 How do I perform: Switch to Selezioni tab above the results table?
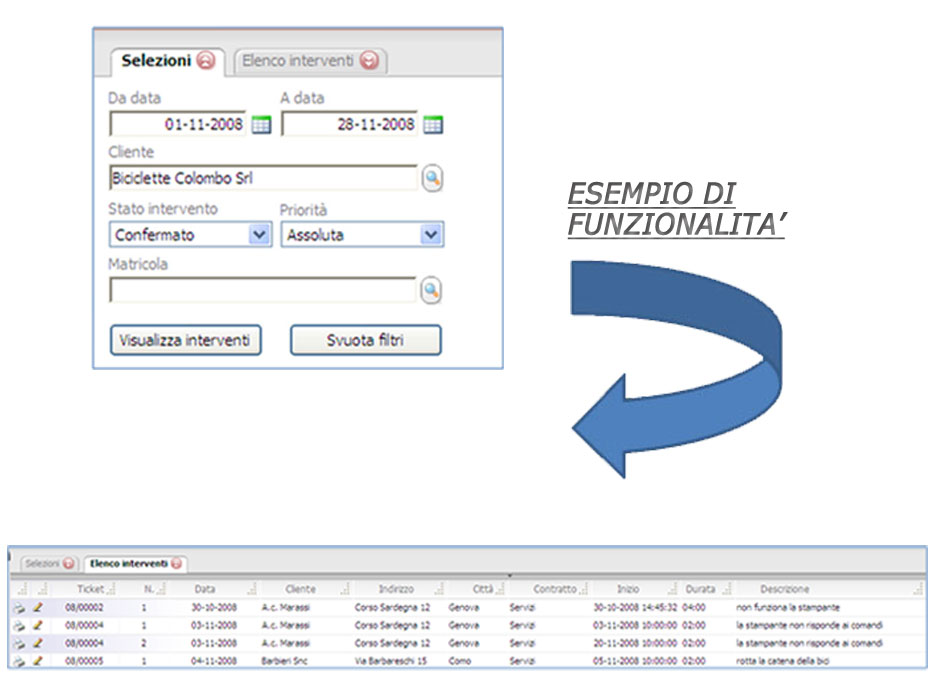pos(49,563)
